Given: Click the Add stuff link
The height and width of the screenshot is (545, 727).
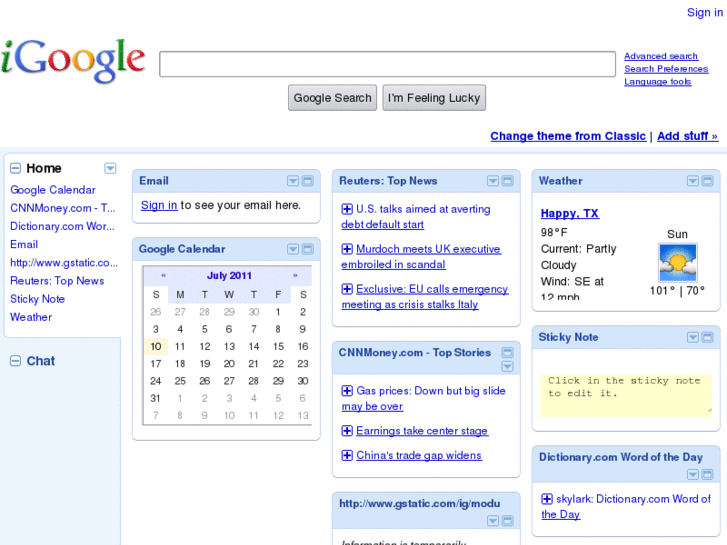Looking at the screenshot, I should pyautogui.click(x=688, y=136).
